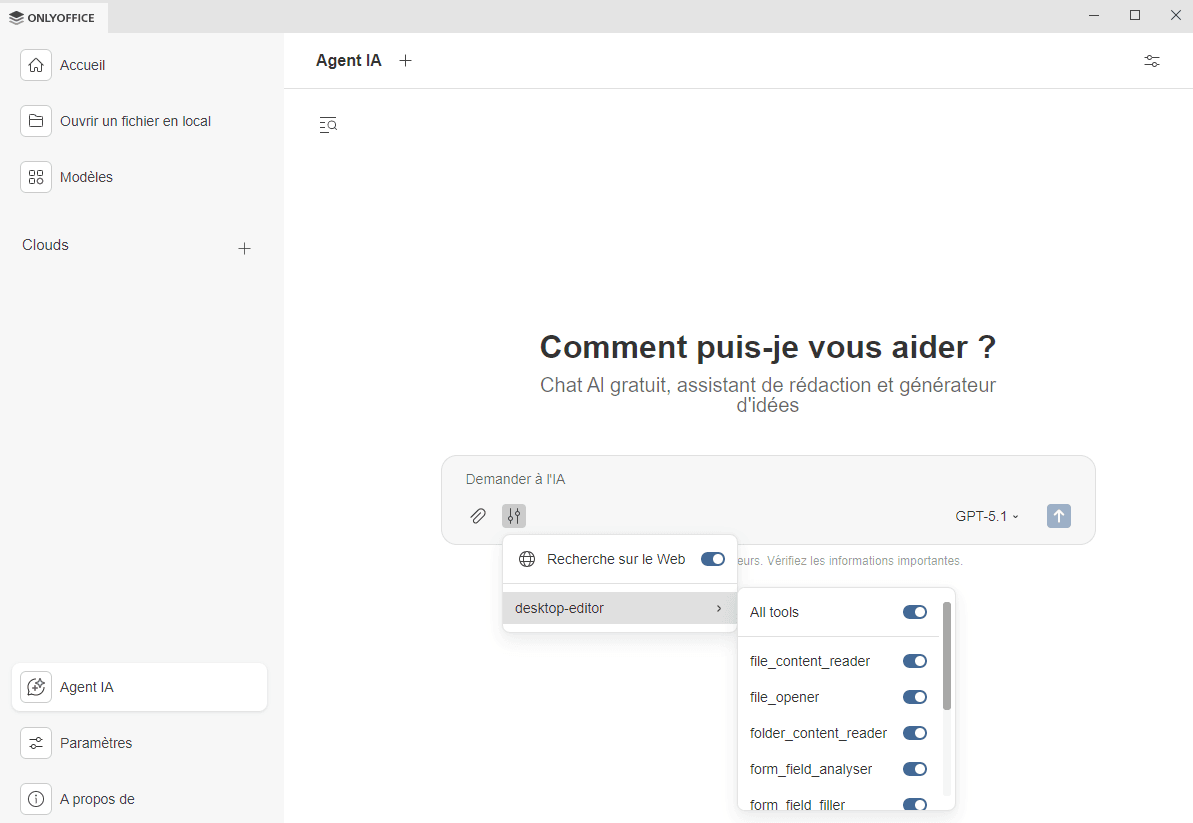Screen dimensions: 1193x823
Task: Toggle the Recherche sur le Web switch
Action: pos(712,559)
